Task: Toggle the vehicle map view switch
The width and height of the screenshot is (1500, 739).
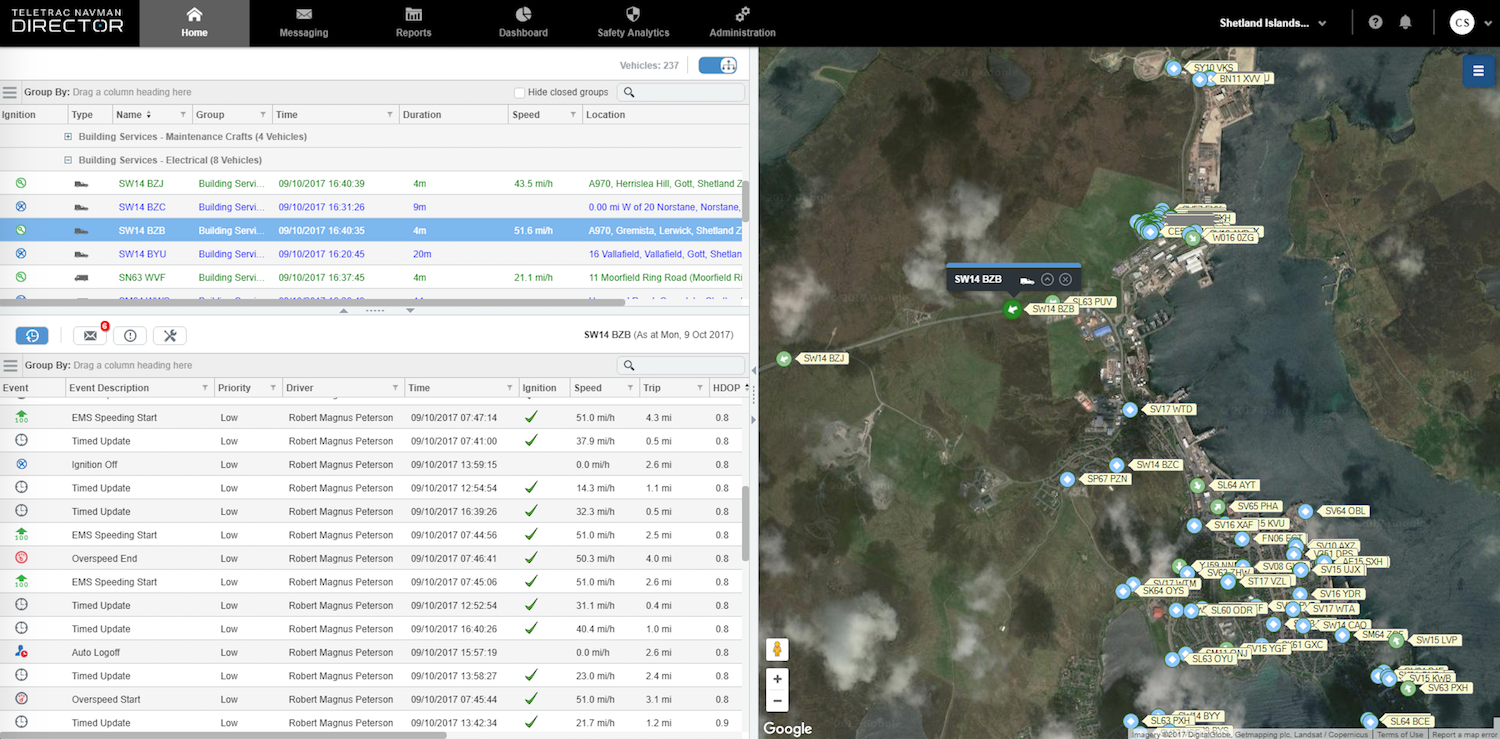Action: 717,66
